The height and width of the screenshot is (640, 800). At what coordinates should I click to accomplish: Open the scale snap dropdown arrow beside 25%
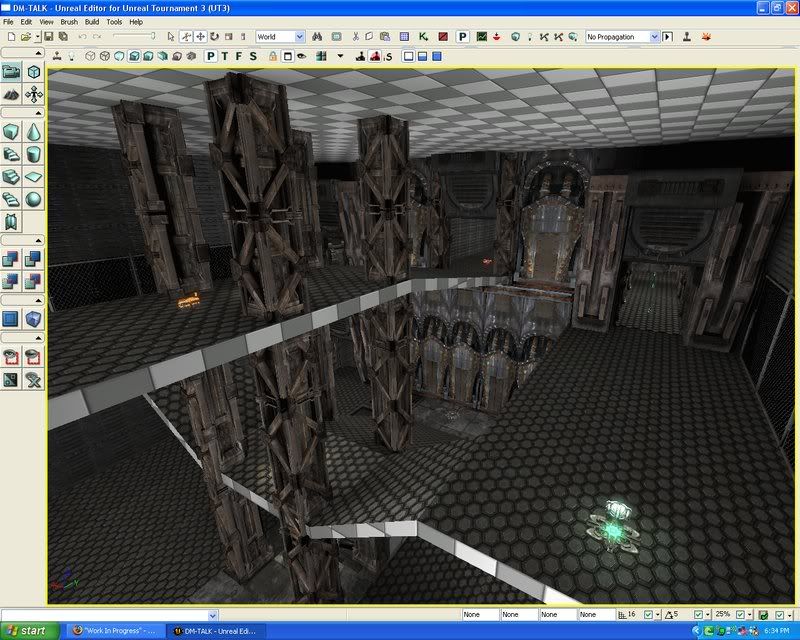(x=749, y=615)
